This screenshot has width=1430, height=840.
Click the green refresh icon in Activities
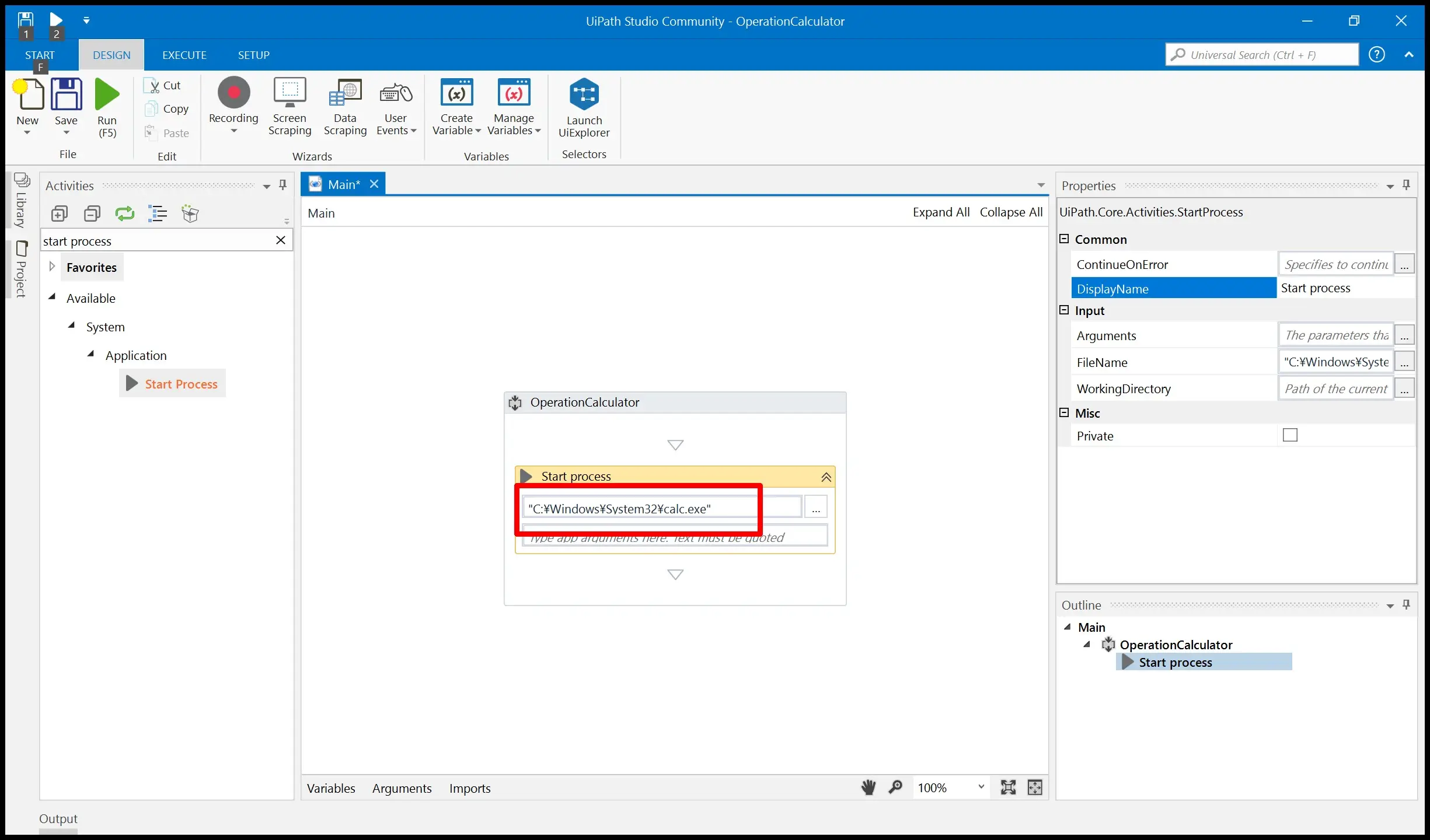point(125,213)
